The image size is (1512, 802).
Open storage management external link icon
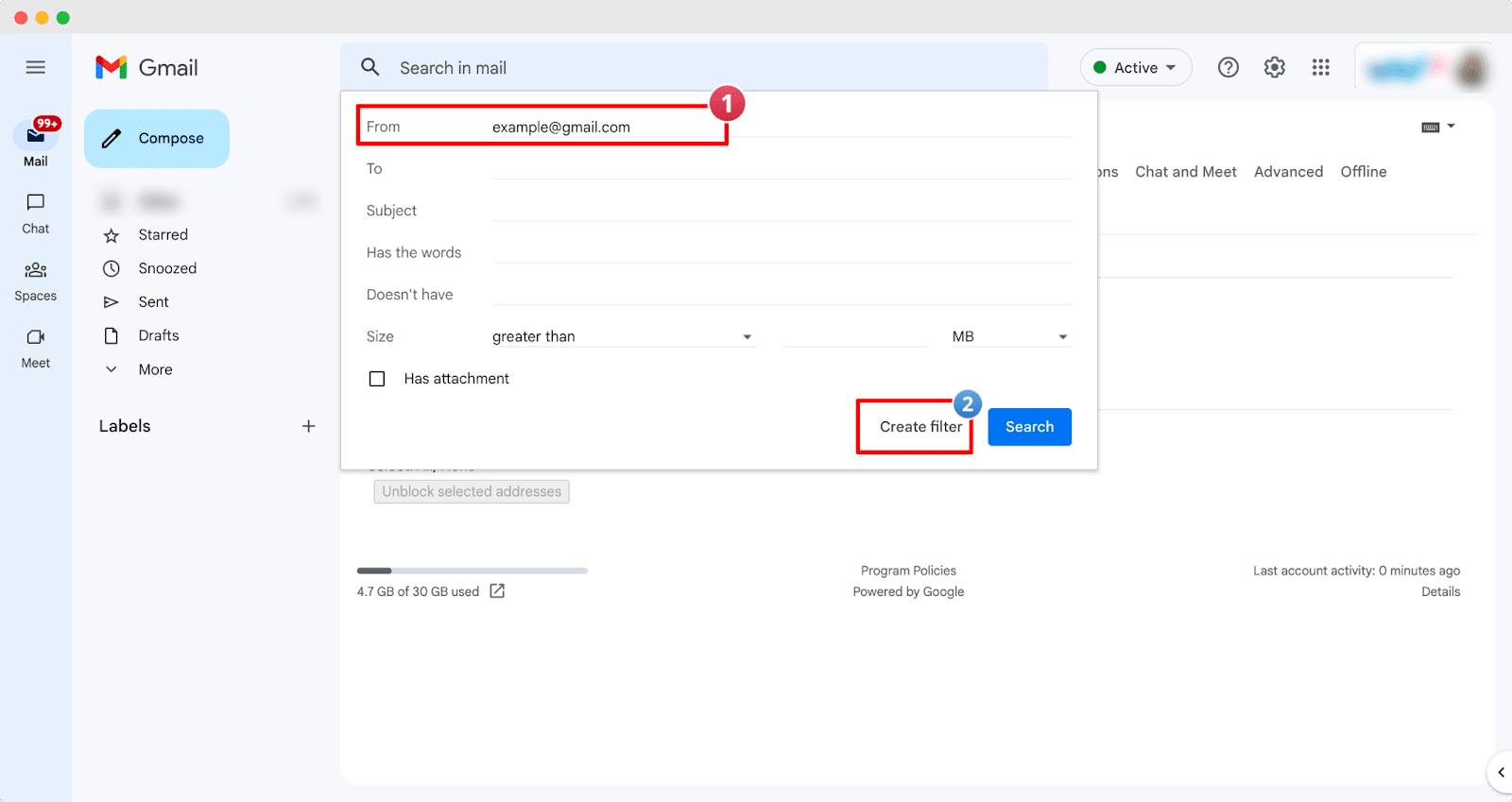click(497, 591)
